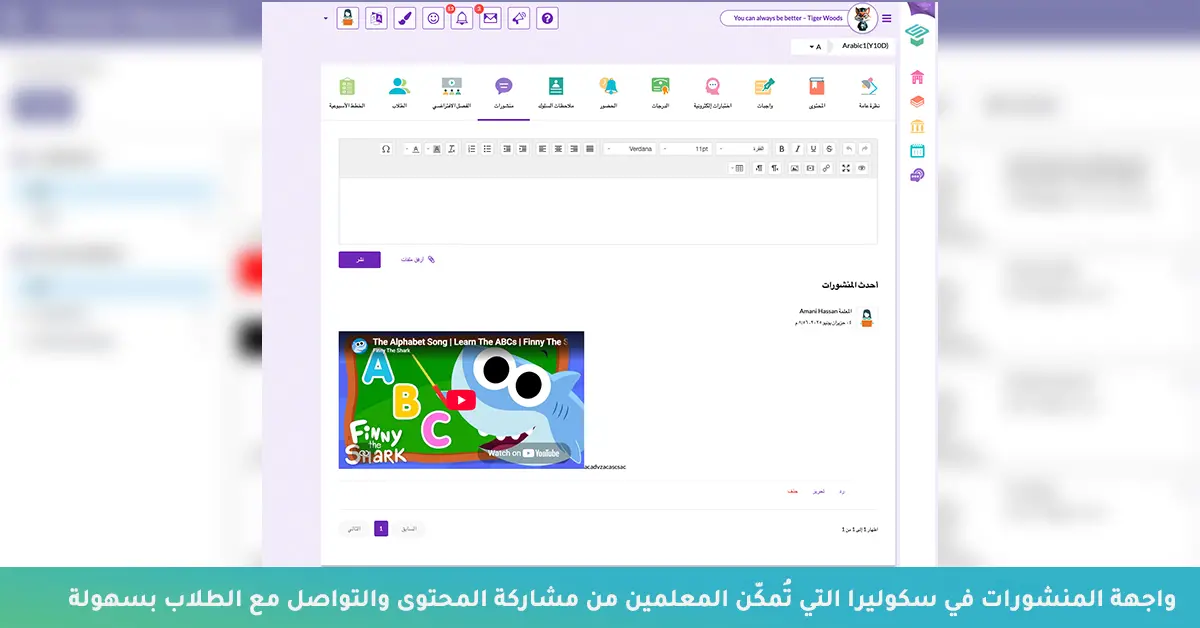Open the calendar icon in sidebar
Image resolution: width=1200 pixels, height=628 pixels.
[x=917, y=151]
